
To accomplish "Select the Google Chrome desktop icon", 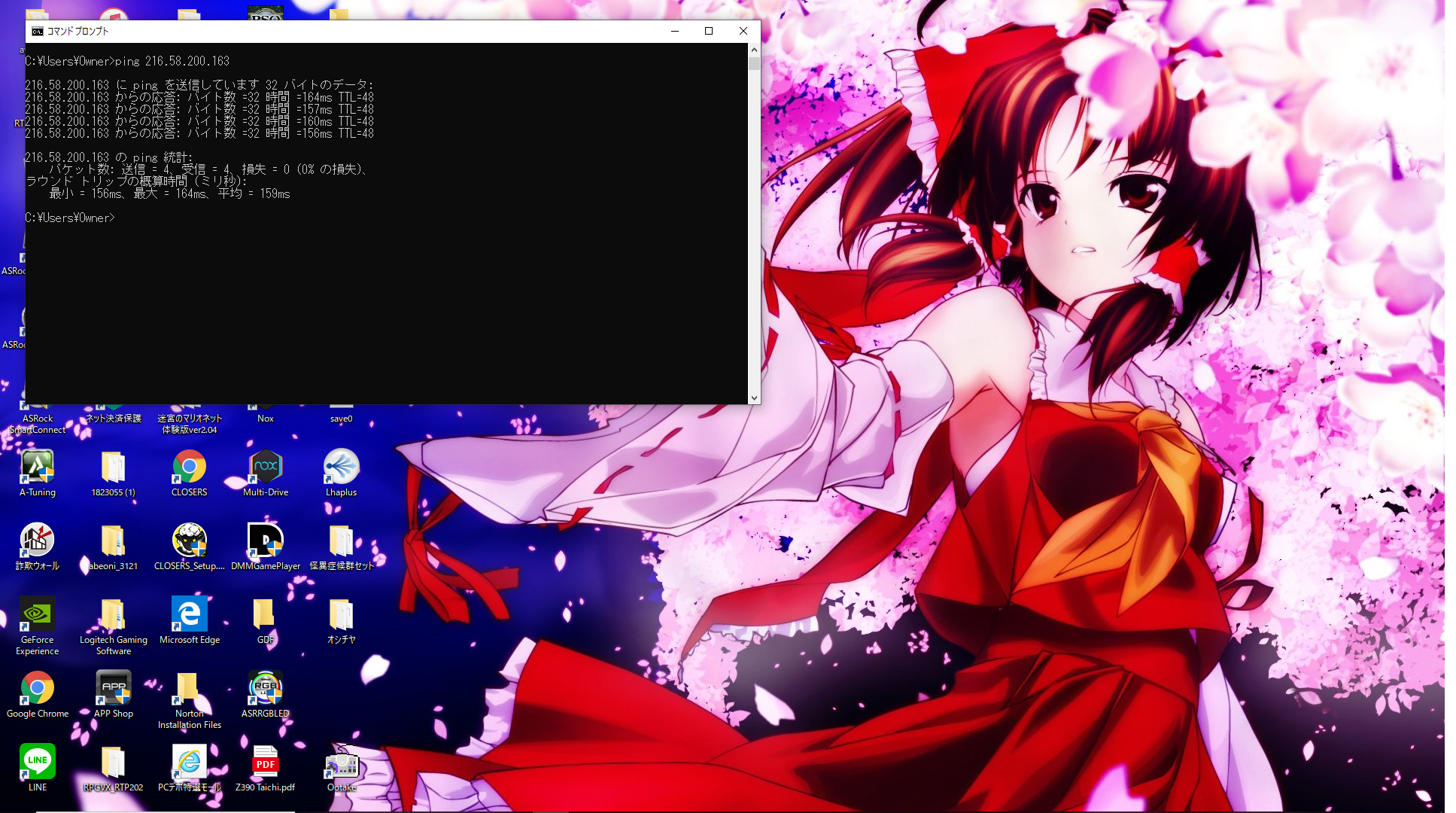I will click(x=37, y=689).
